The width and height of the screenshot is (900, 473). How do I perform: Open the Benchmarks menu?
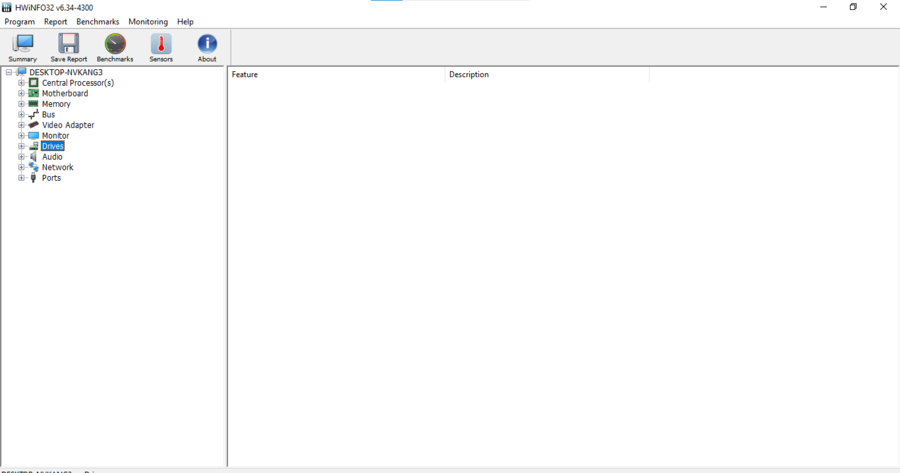(x=98, y=22)
